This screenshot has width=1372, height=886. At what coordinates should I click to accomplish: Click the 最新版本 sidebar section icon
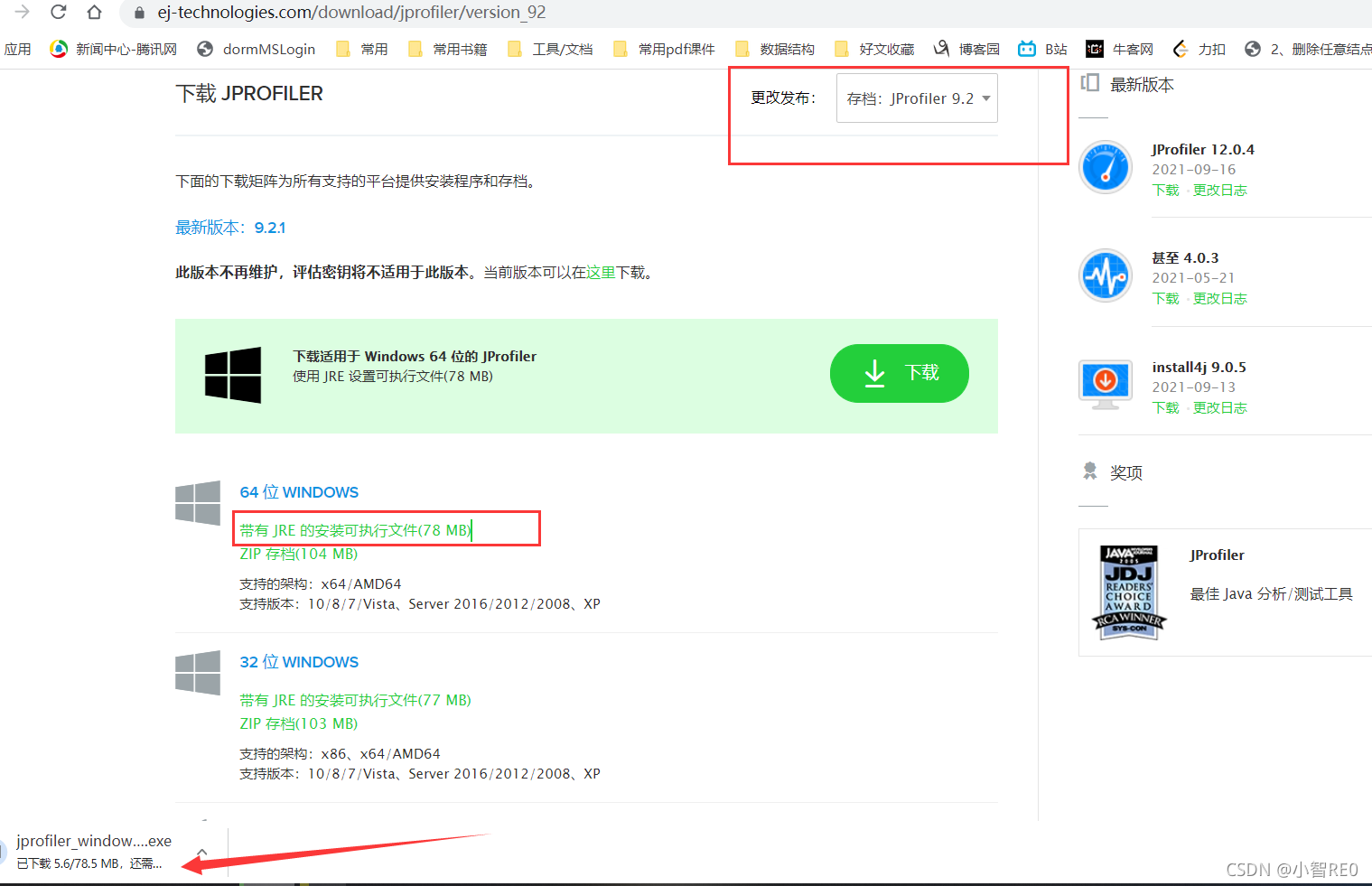[x=1090, y=83]
